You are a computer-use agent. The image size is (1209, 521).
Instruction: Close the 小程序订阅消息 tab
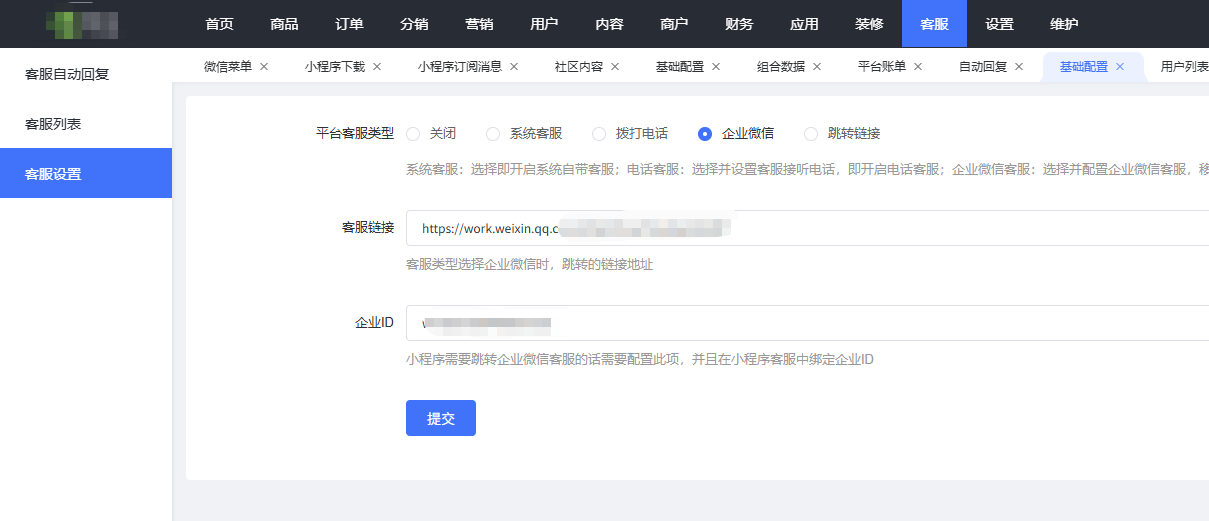(x=514, y=67)
